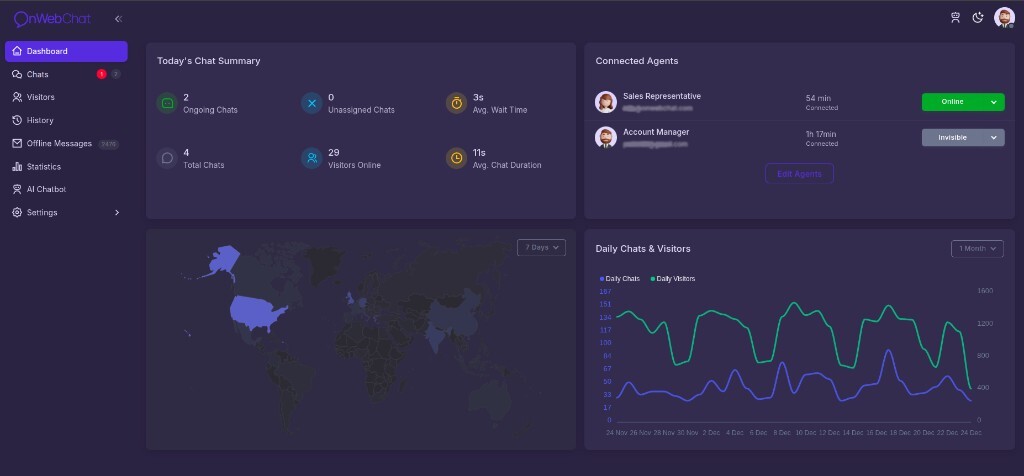Click the Unassigned Chats X icon
Screen dimensions: 1024x476
tap(312, 103)
